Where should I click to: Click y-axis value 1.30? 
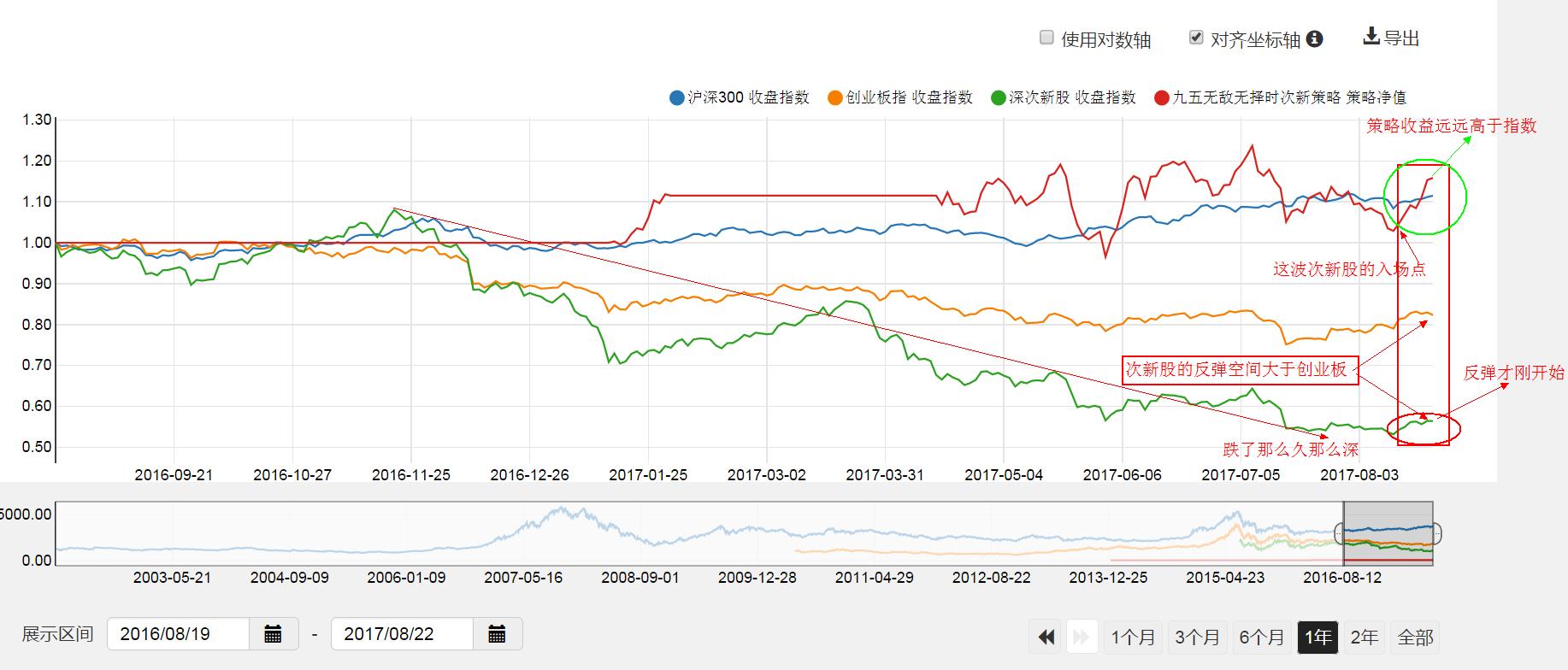pos(37,120)
